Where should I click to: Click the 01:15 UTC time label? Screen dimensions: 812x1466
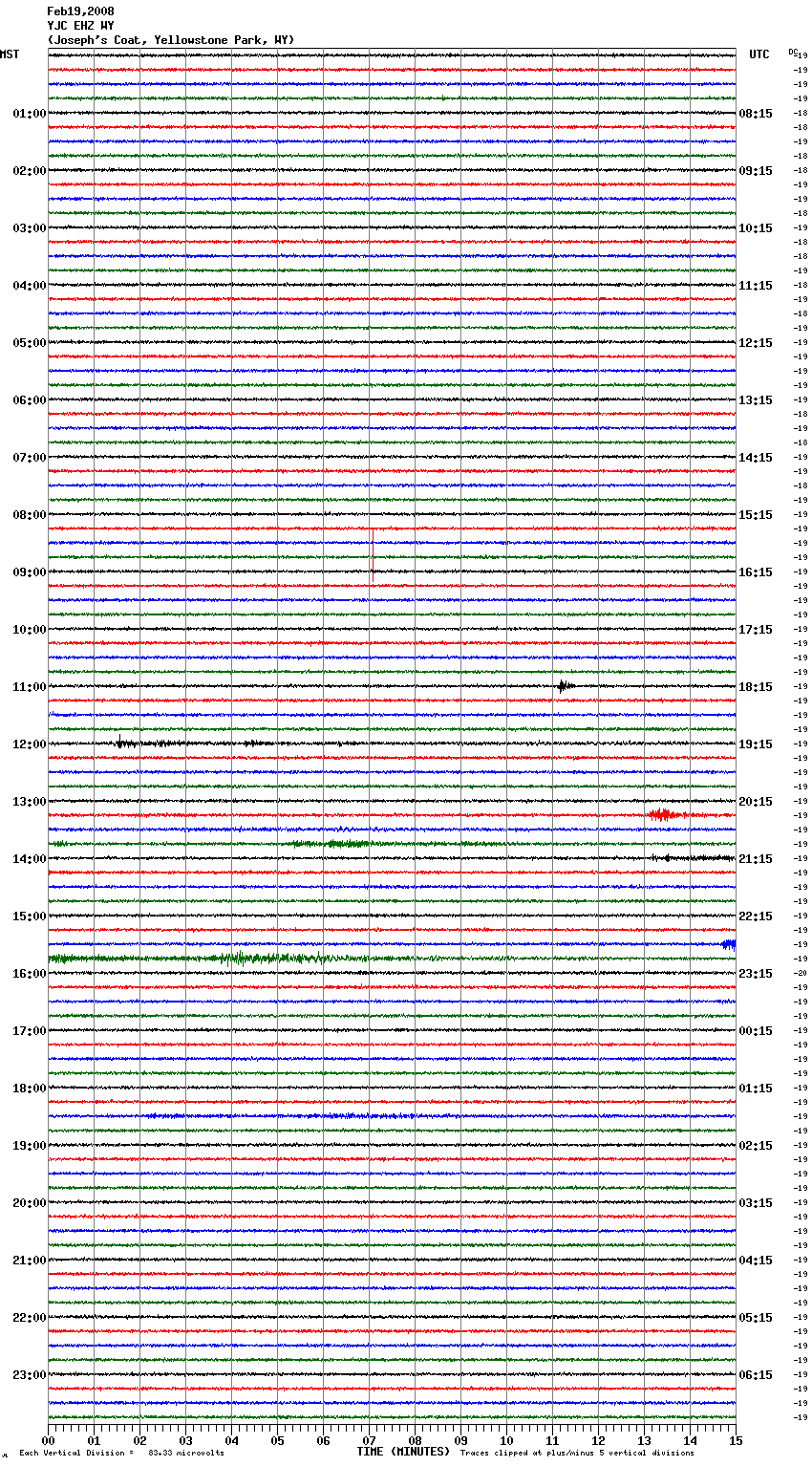point(756,1089)
